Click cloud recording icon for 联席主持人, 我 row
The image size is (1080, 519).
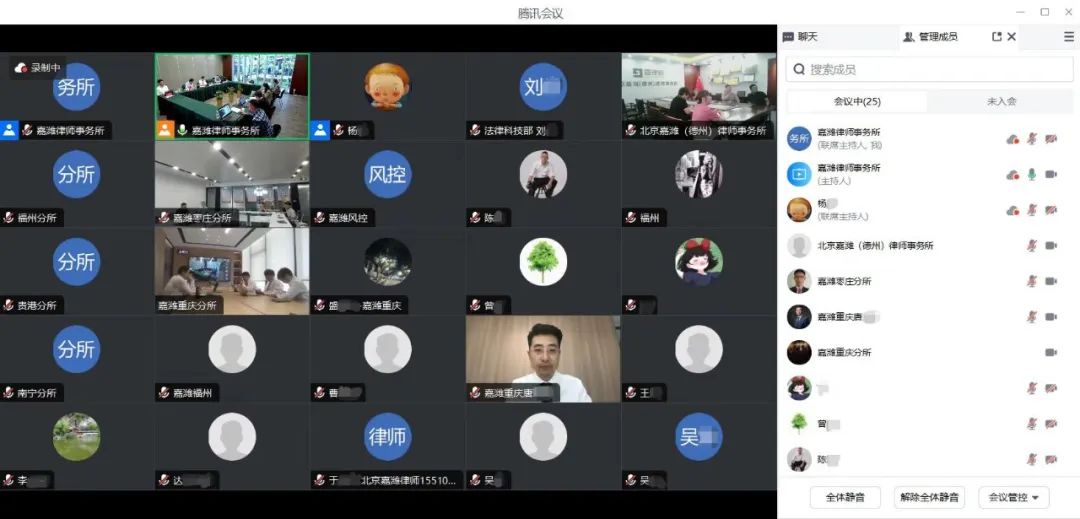pyautogui.click(x=1012, y=139)
